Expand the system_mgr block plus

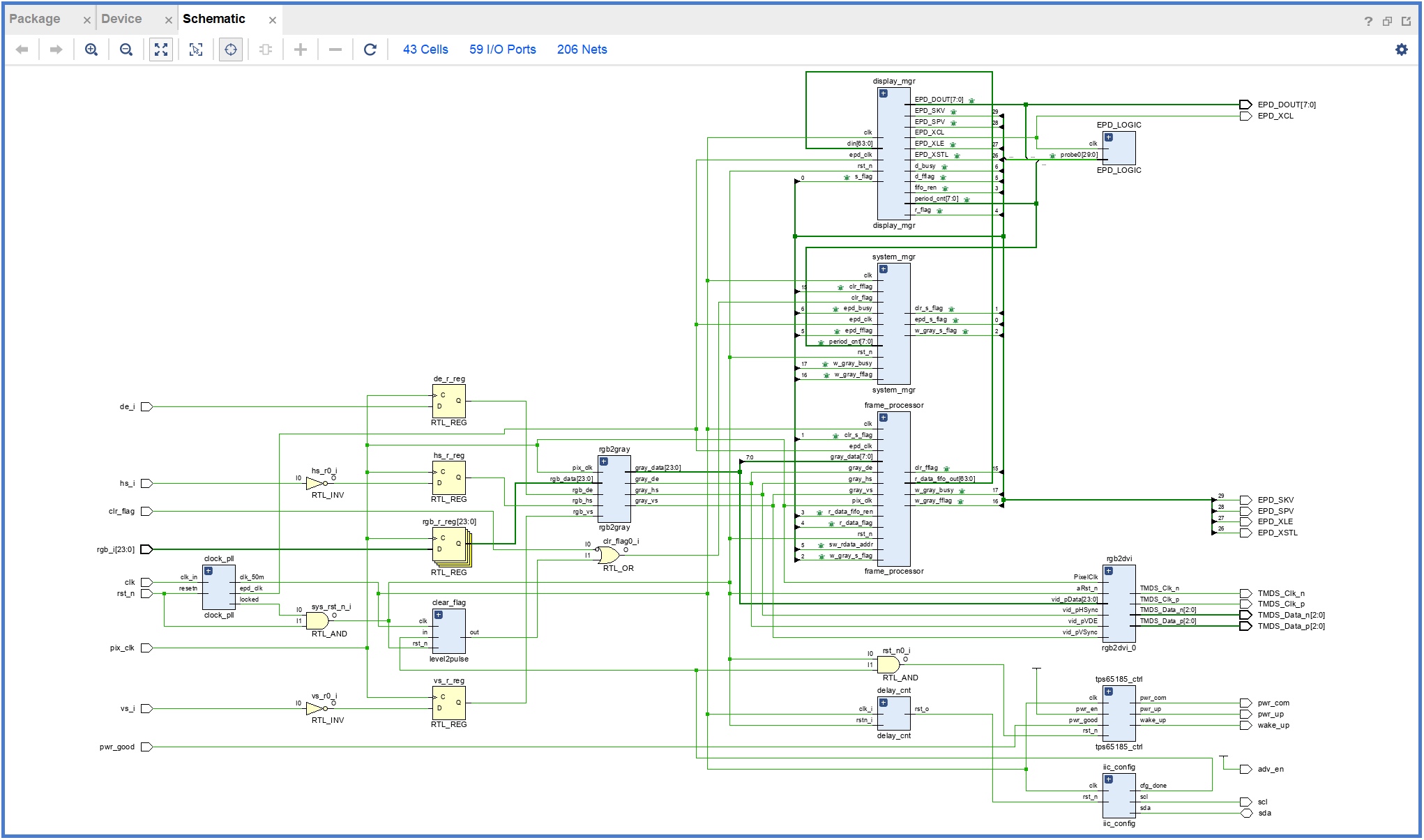point(884,269)
